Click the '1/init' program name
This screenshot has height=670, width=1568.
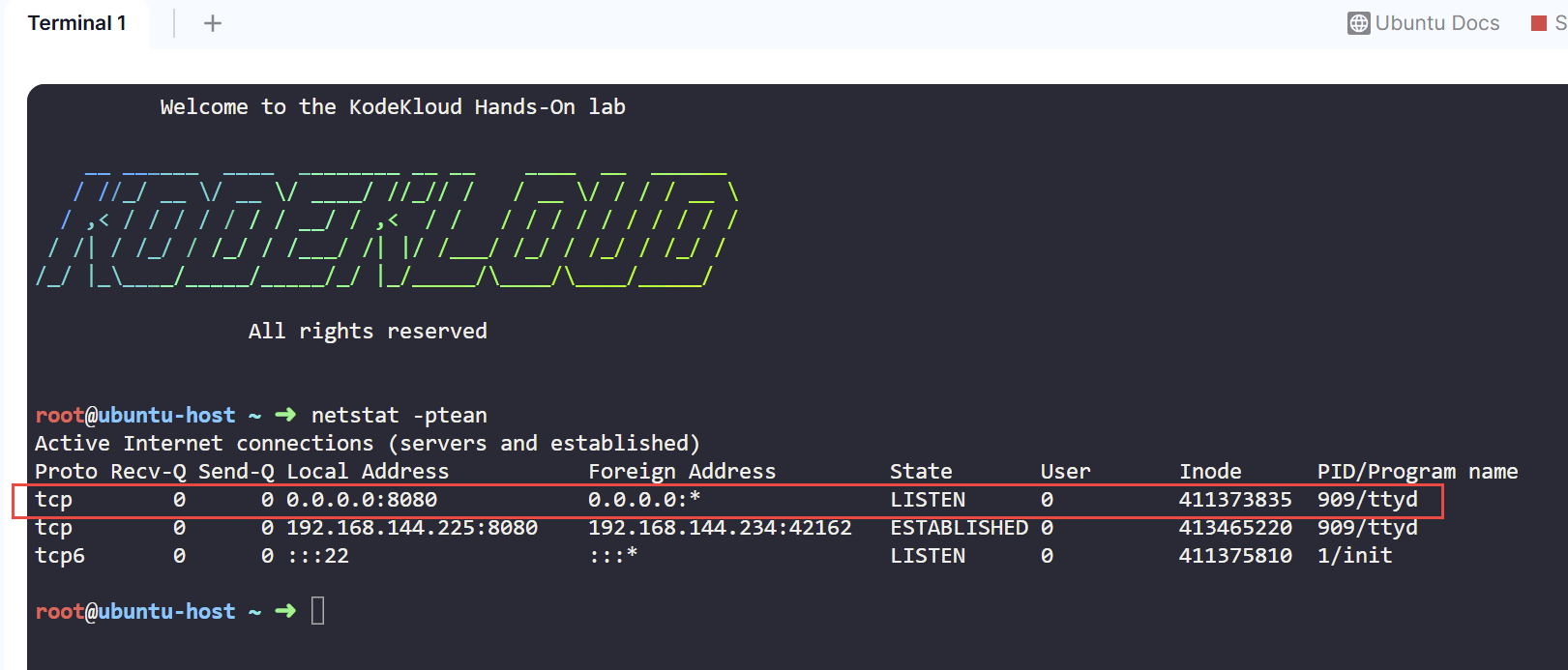tap(1355, 555)
